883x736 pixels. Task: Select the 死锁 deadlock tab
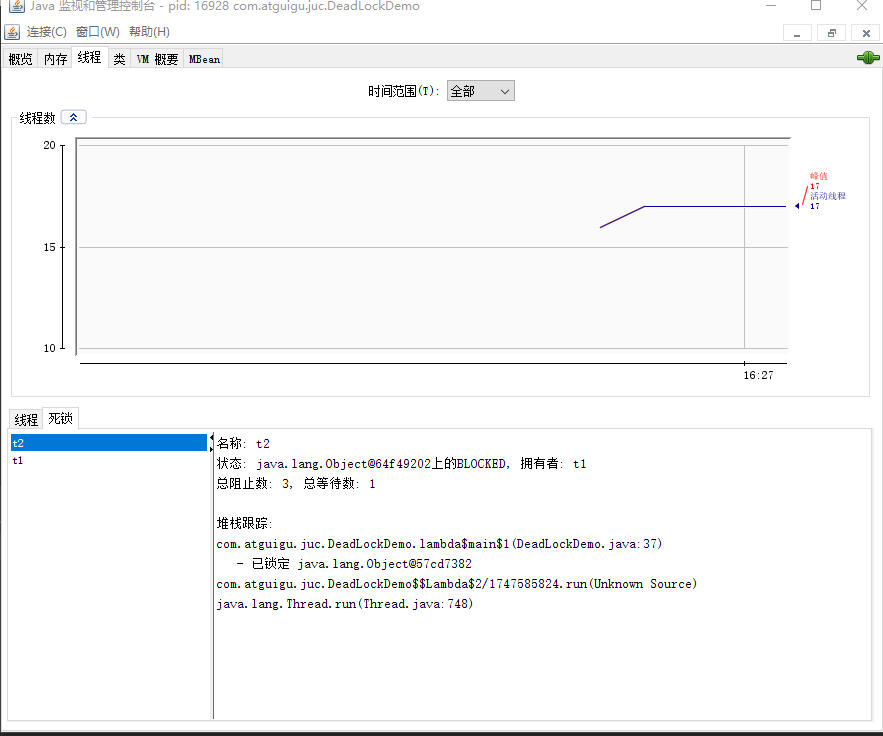point(60,418)
